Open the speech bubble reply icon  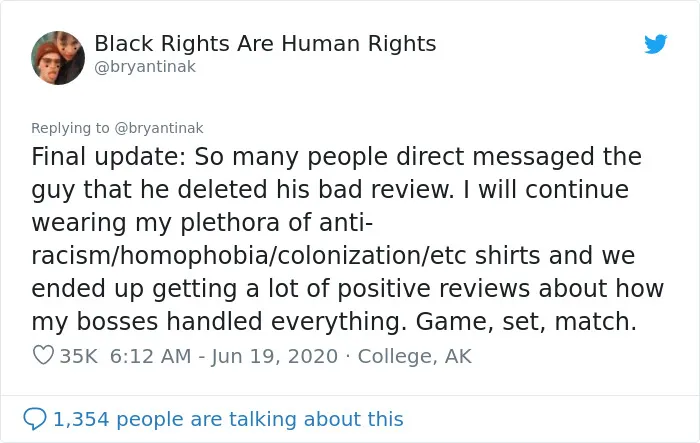pos(34,419)
